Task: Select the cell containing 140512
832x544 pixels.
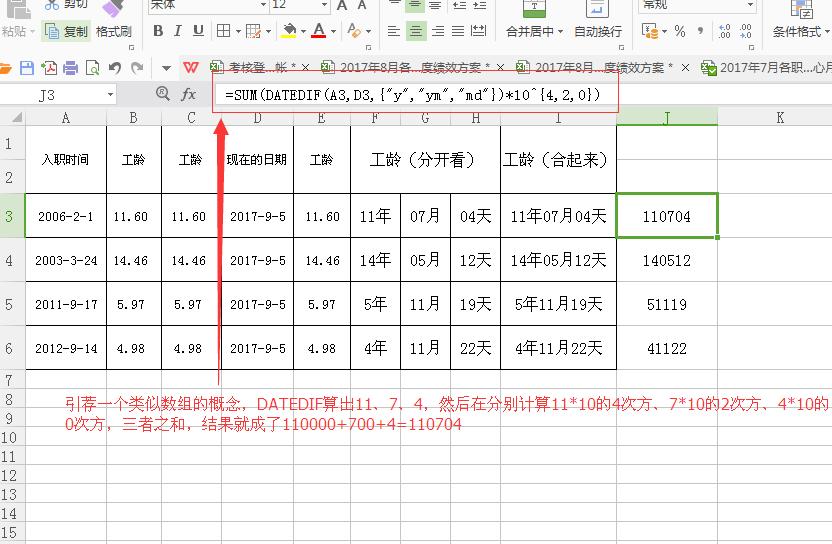Action: 667,261
